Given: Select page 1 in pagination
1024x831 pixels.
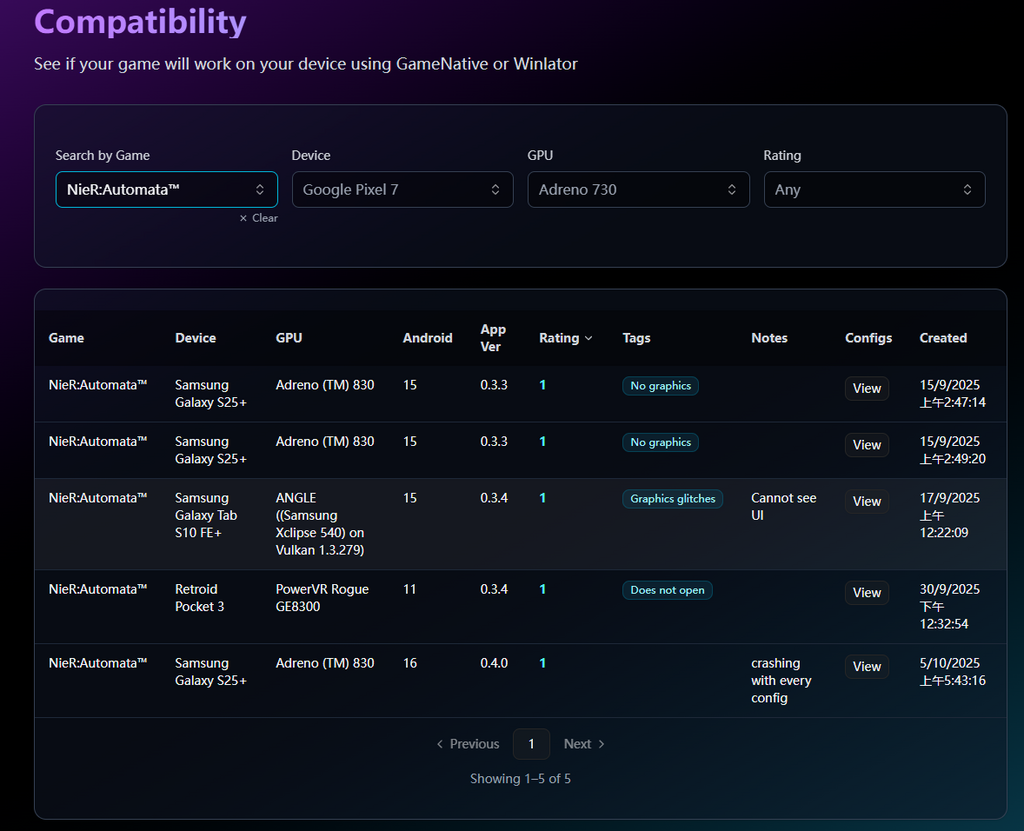Looking at the screenshot, I should (531, 744).
